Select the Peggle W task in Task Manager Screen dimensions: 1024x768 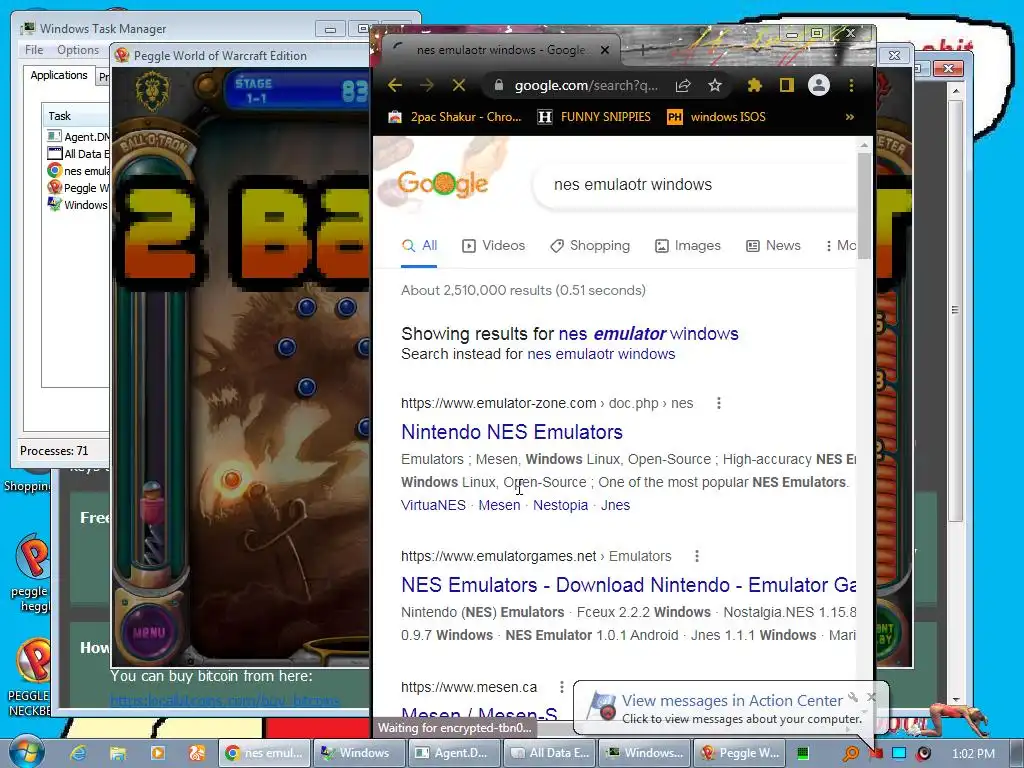78,187
